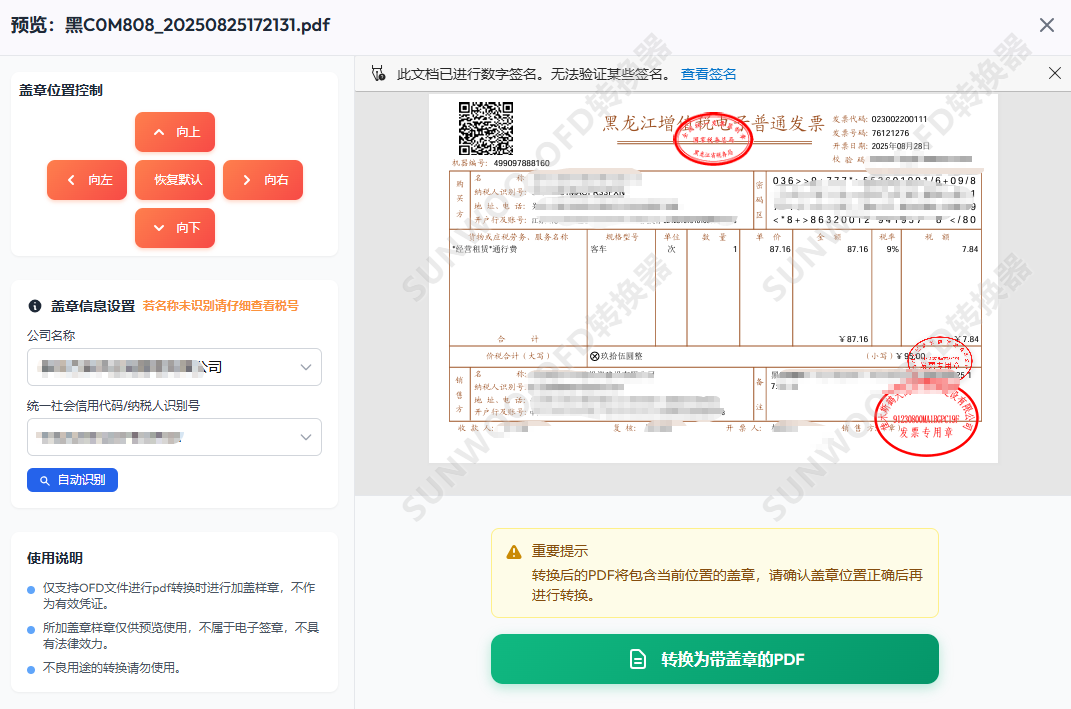Close the PDF preview dialog
Viewport: 1071px width, 709px height.
(1046, 25)
